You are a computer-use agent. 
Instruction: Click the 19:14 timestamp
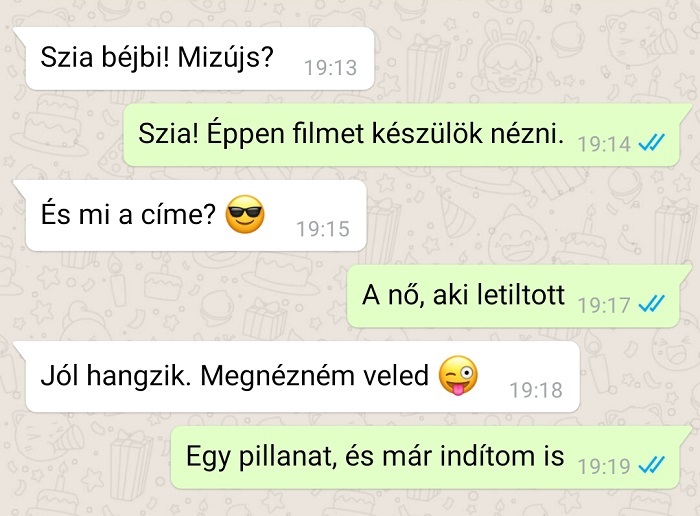pyautogui.click(x=604, y=144)
